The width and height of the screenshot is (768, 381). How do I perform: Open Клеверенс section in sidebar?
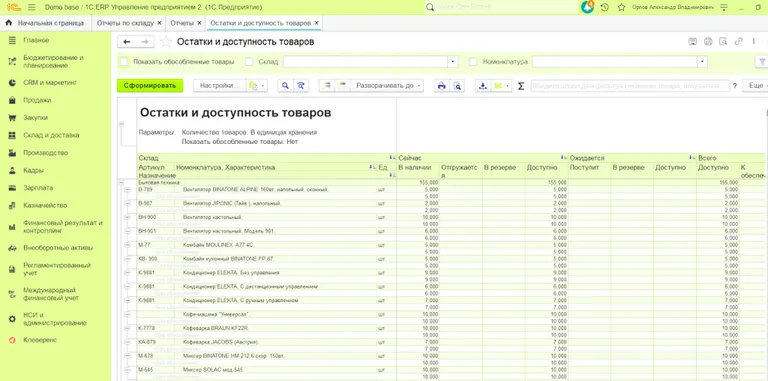(40, 340)
